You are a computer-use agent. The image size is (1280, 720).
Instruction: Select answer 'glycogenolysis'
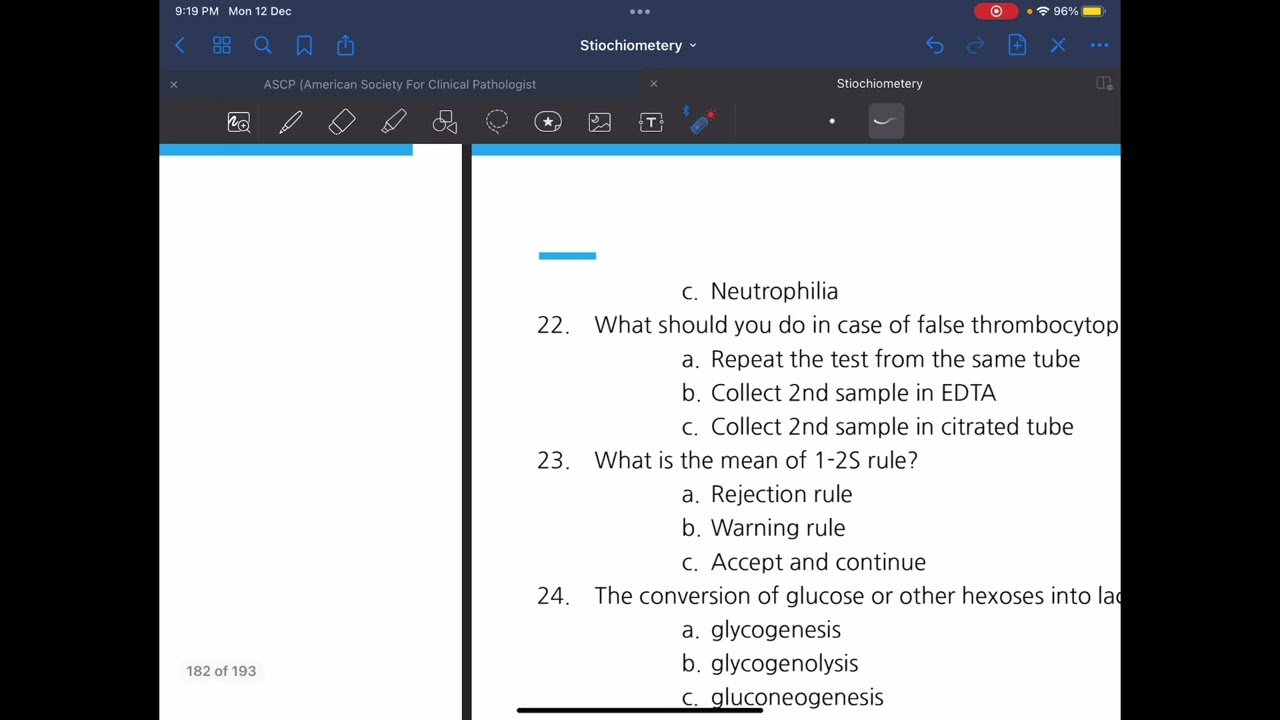[784, 664]
